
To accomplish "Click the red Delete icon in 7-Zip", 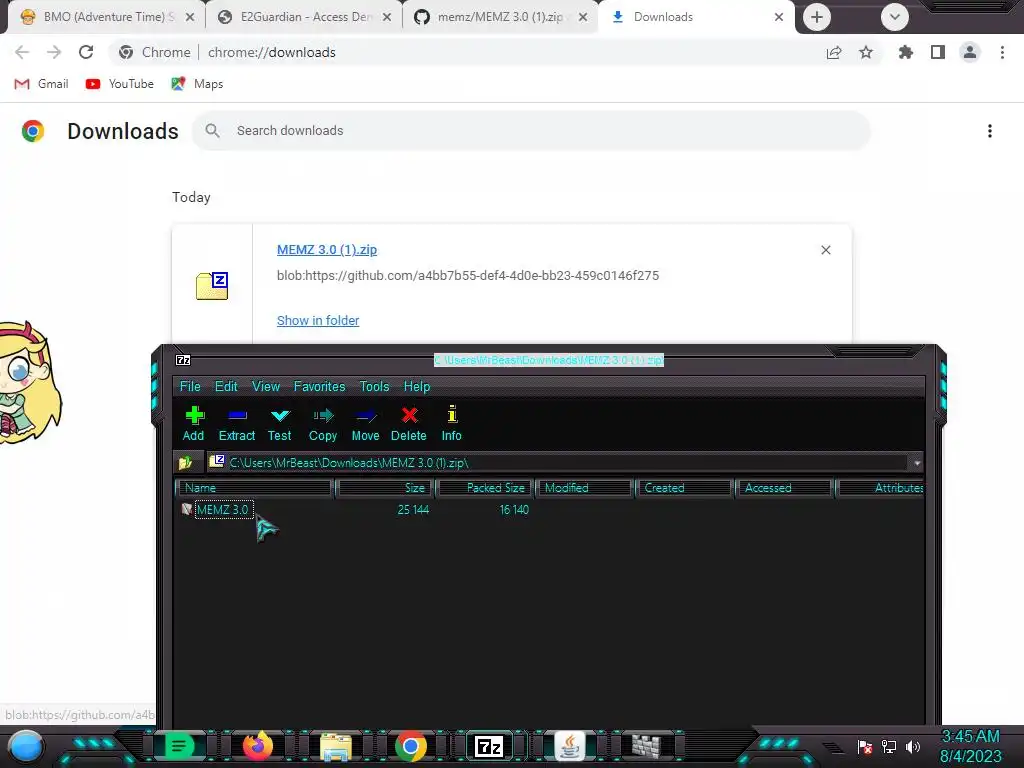I will (409, 424).
